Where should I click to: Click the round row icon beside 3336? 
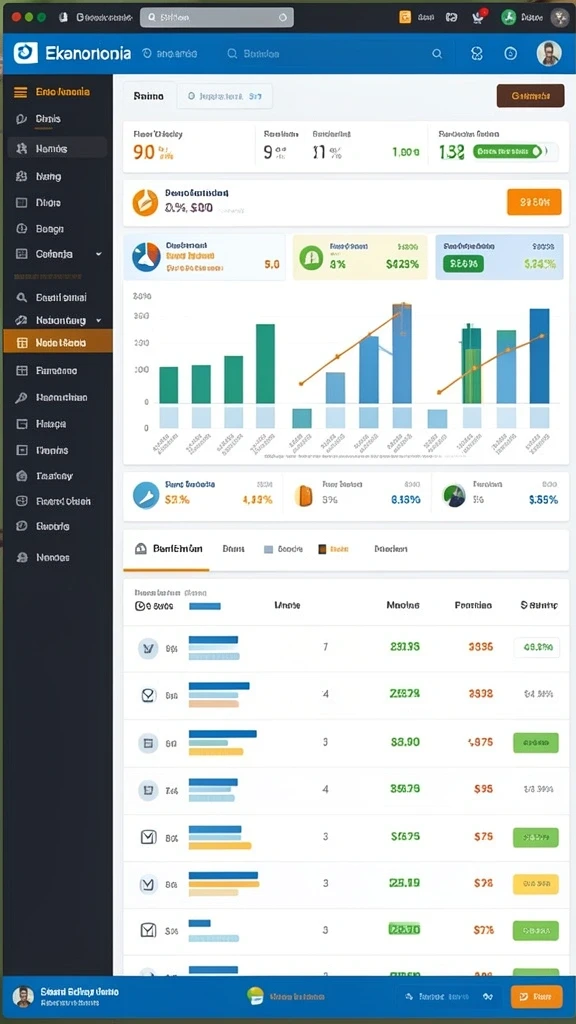point(148,648)
